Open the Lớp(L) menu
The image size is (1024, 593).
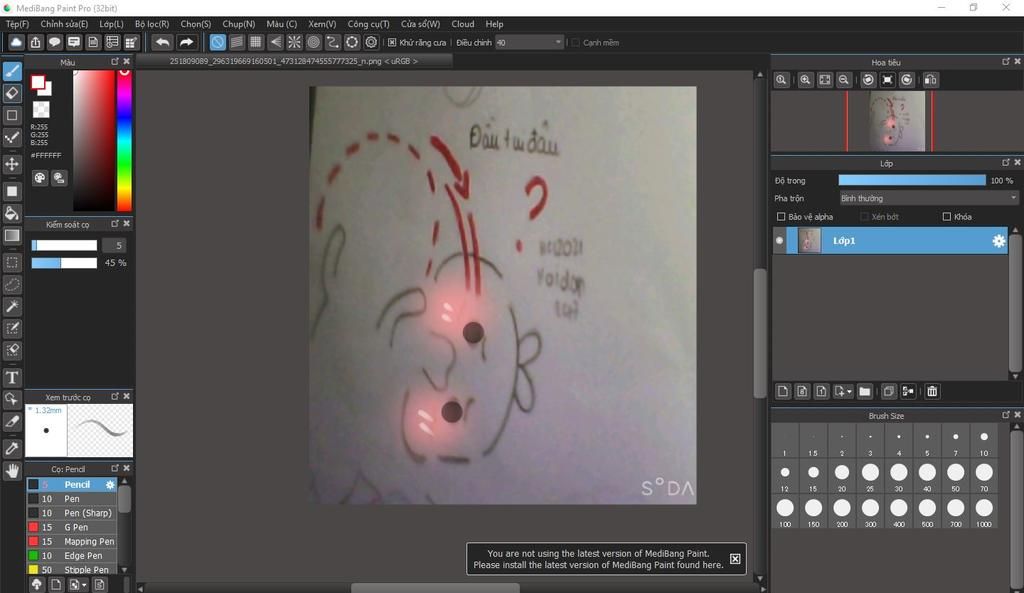(x=111, y=24)
